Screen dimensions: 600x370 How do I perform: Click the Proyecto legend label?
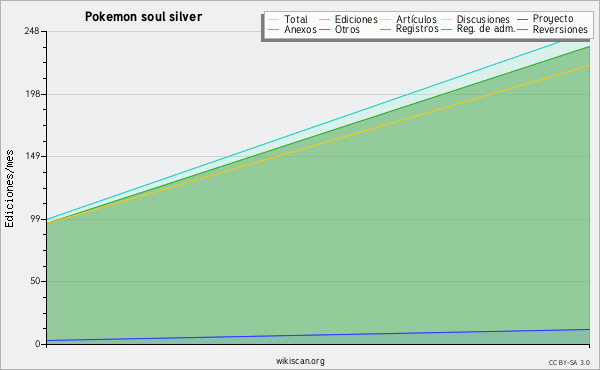click(x=553, y=19)
